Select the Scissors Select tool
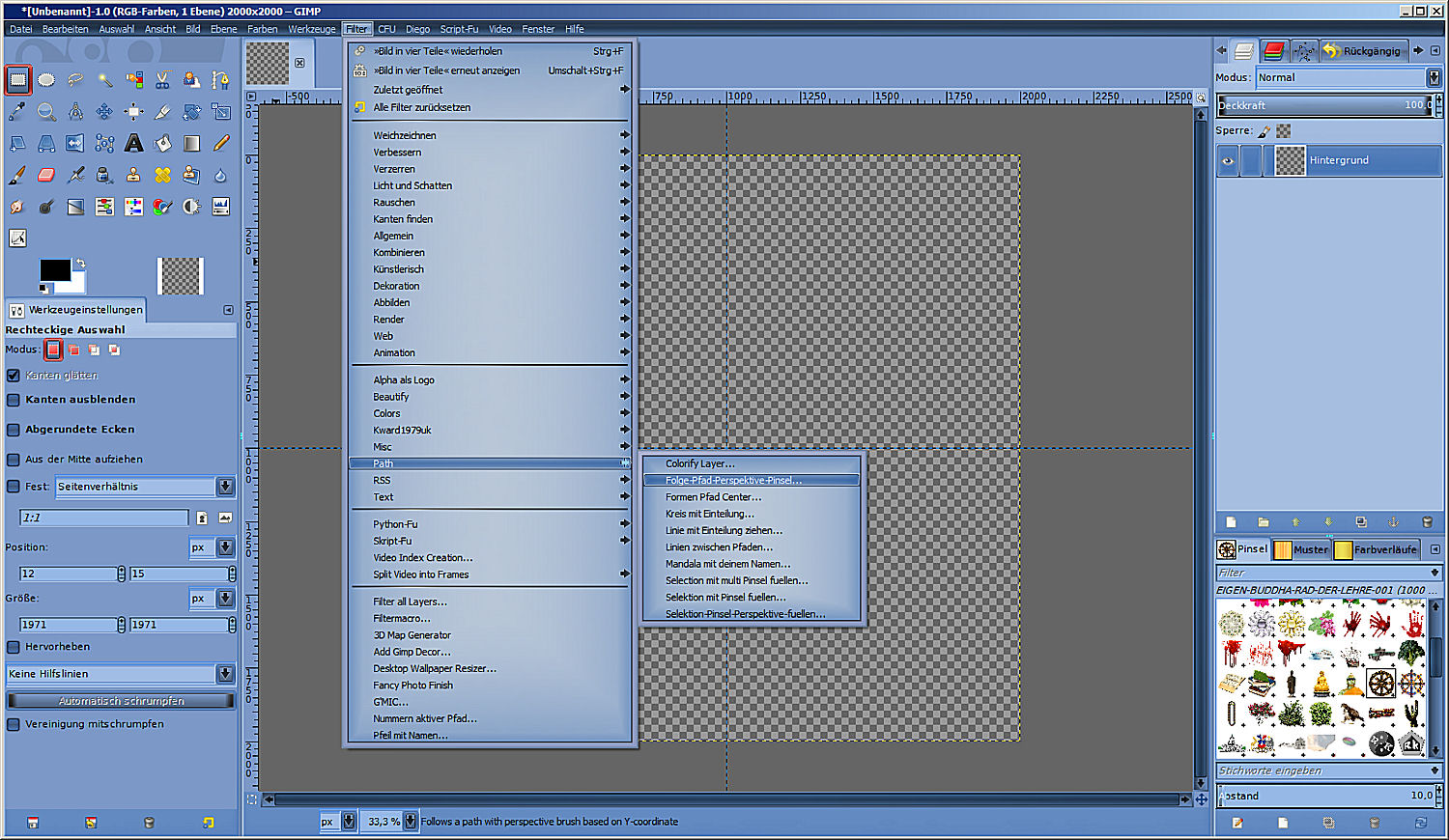 coord(162,80)
